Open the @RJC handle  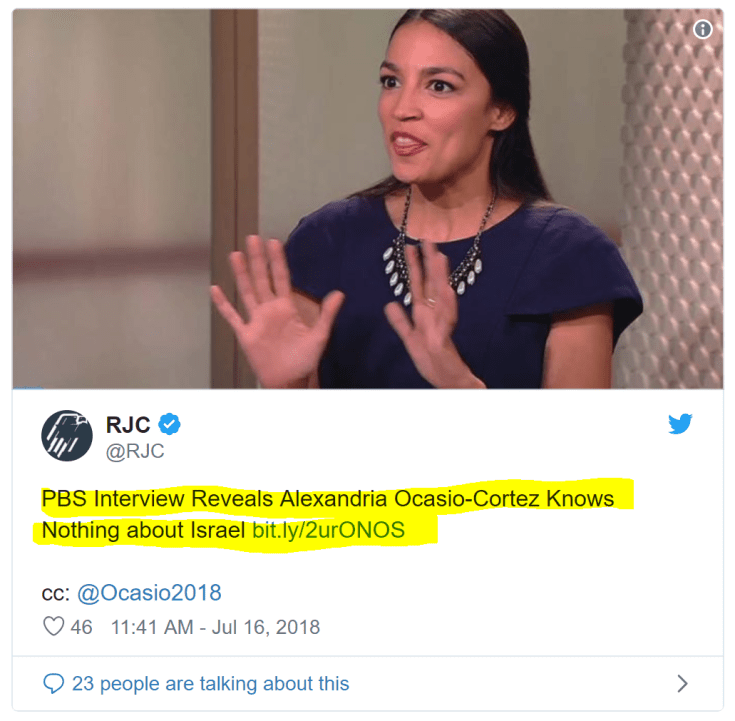135,451
